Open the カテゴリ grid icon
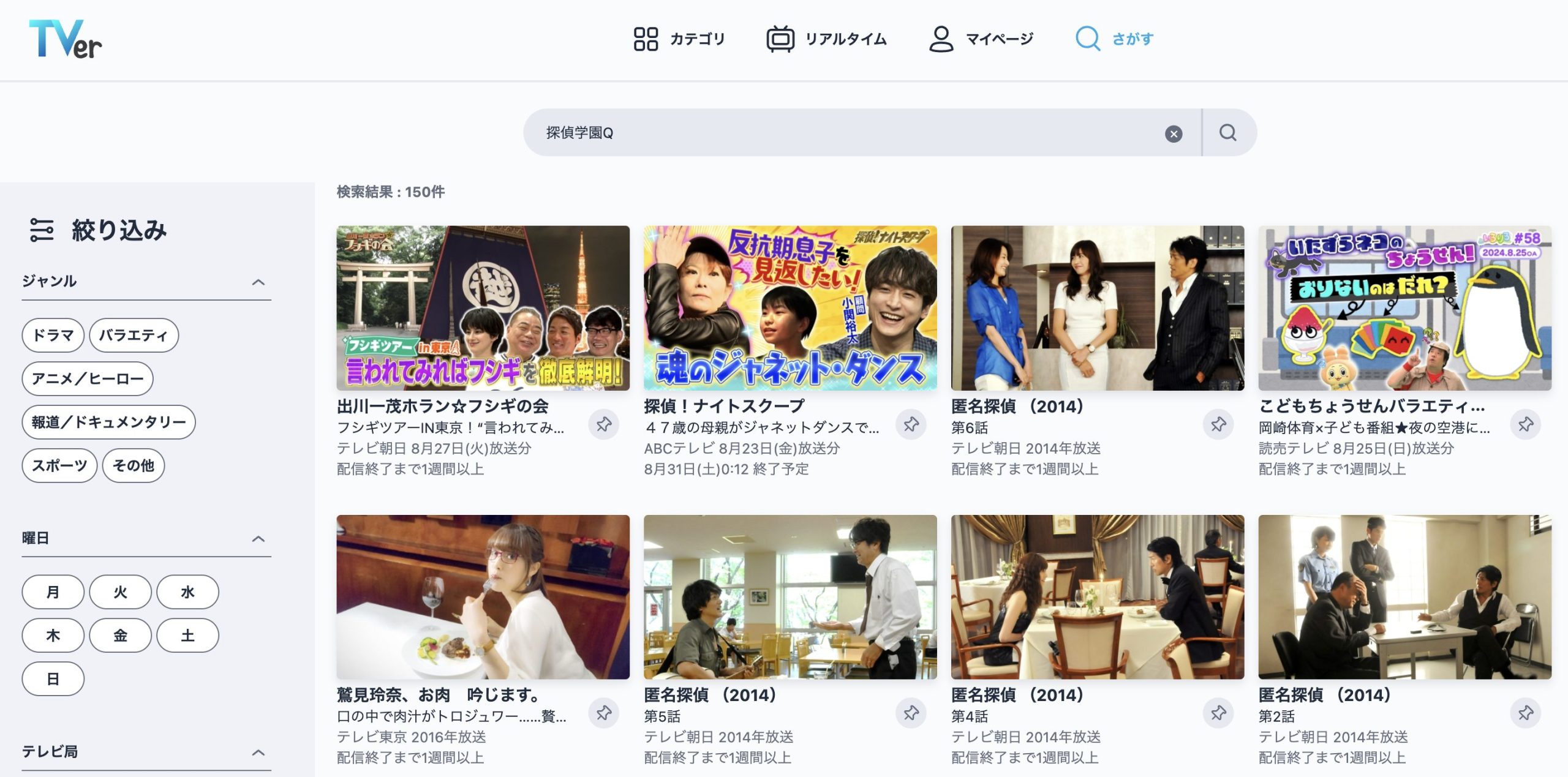The height and width of the screenshot is (777, 1568). [x=646, y=39]
